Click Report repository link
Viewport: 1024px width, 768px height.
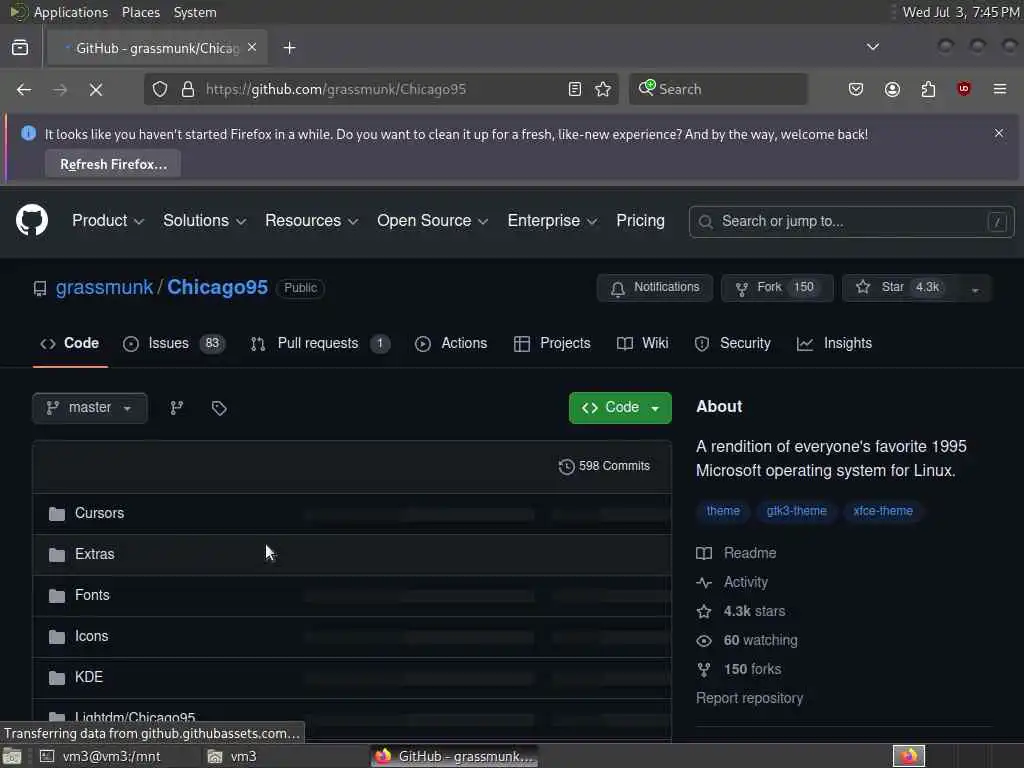[x=749, y=698]
